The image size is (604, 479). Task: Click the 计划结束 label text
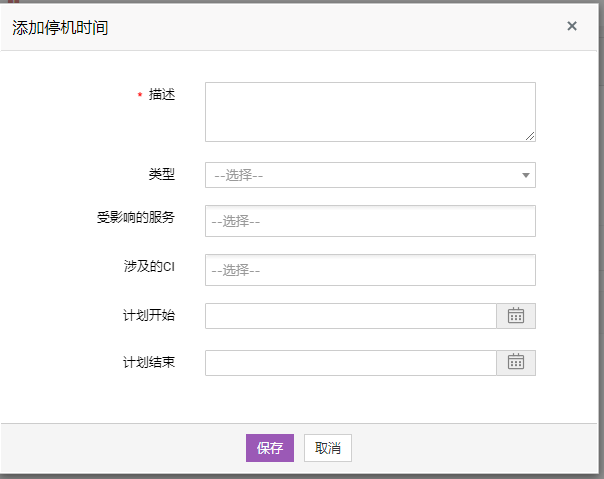click(x=148, y=361)
